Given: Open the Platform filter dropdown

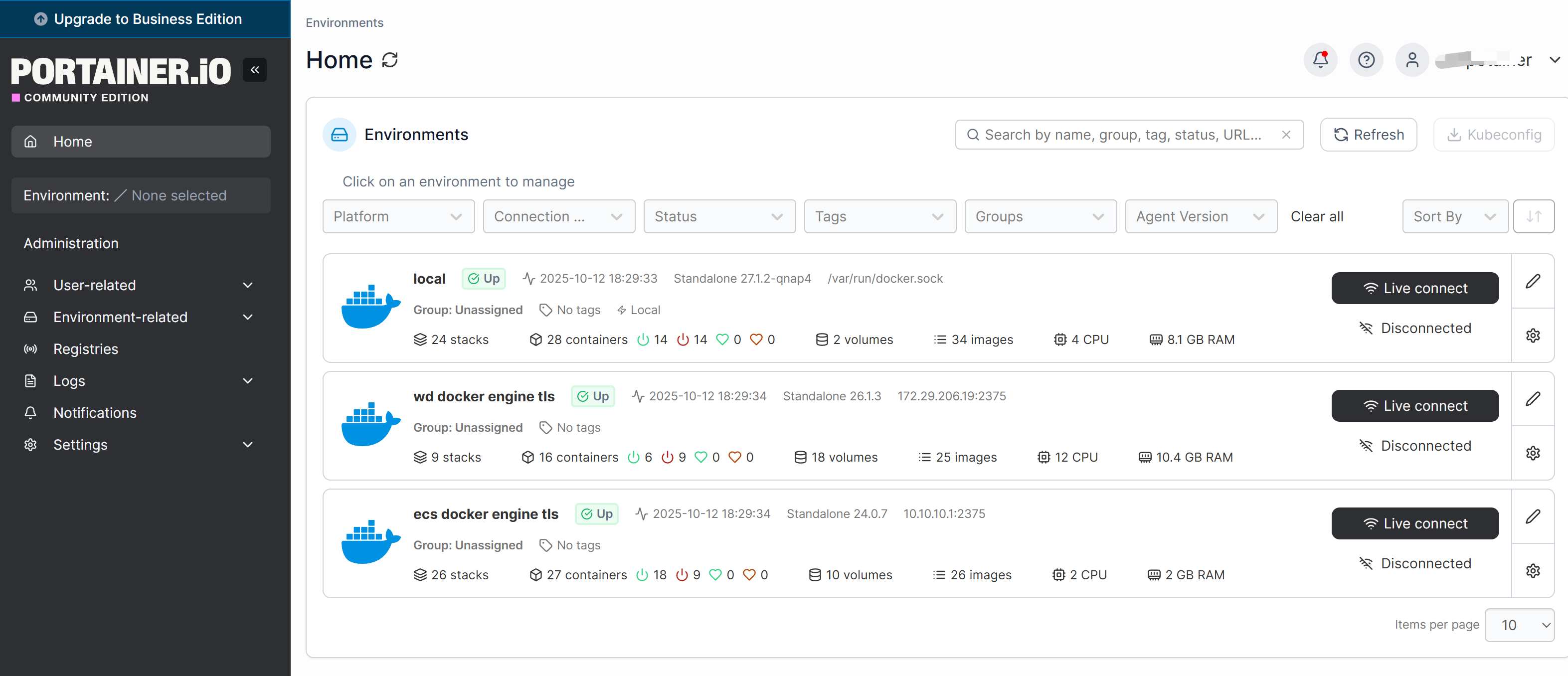Looking at the screenshot, I should 398,217.
